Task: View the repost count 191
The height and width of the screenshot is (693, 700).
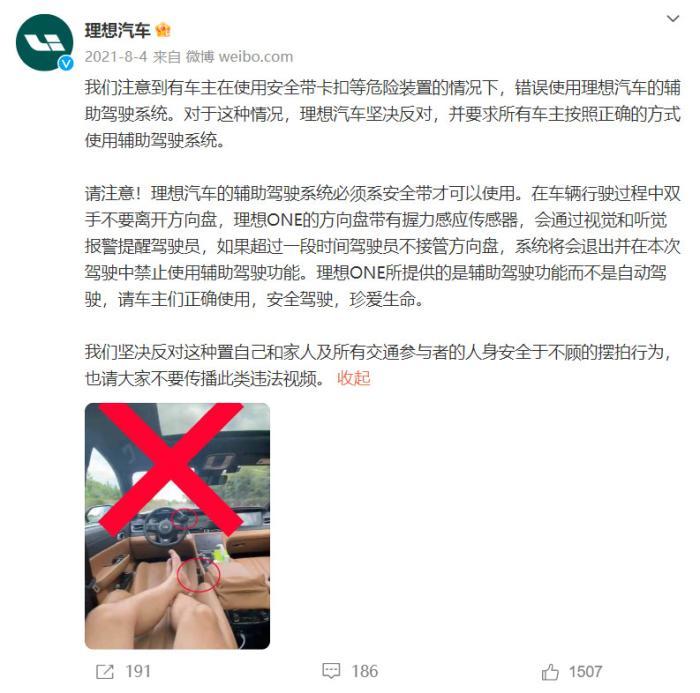Action: tap(138, 671)
